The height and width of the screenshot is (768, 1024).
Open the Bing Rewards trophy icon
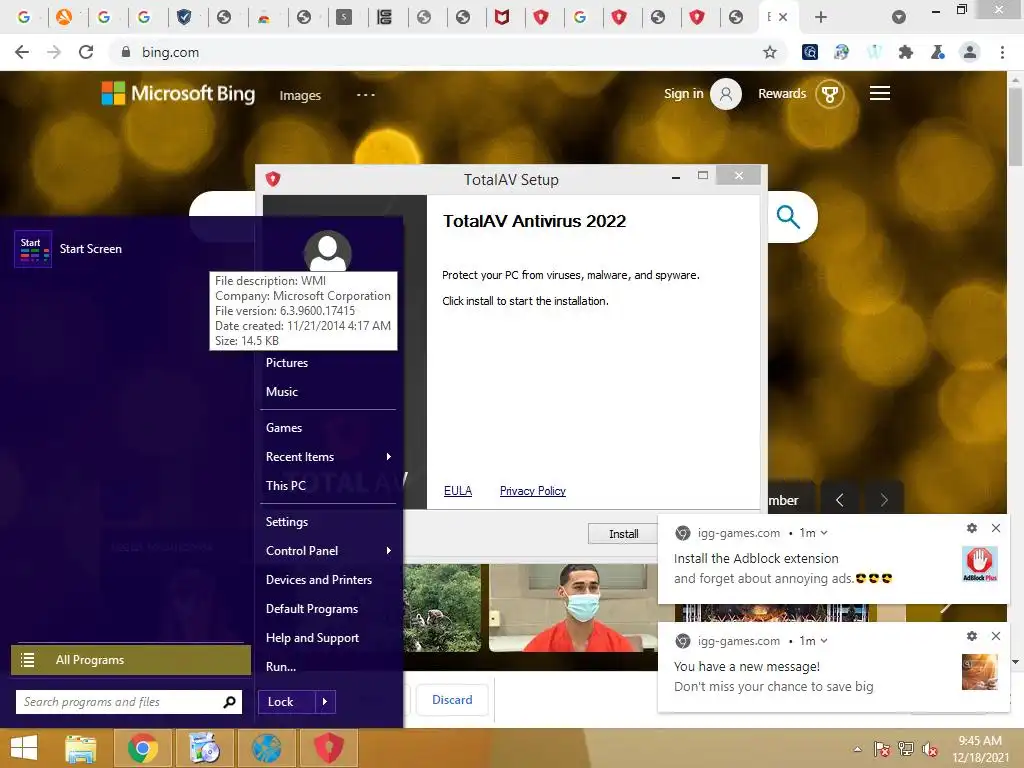click(x=829, y=94)
